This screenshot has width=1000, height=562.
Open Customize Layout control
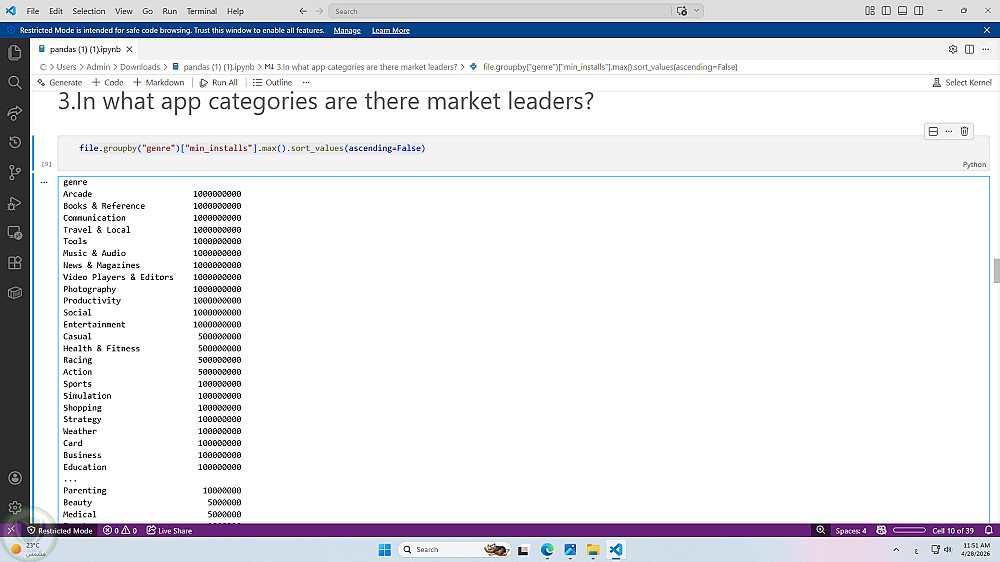(x=870, y=11)
